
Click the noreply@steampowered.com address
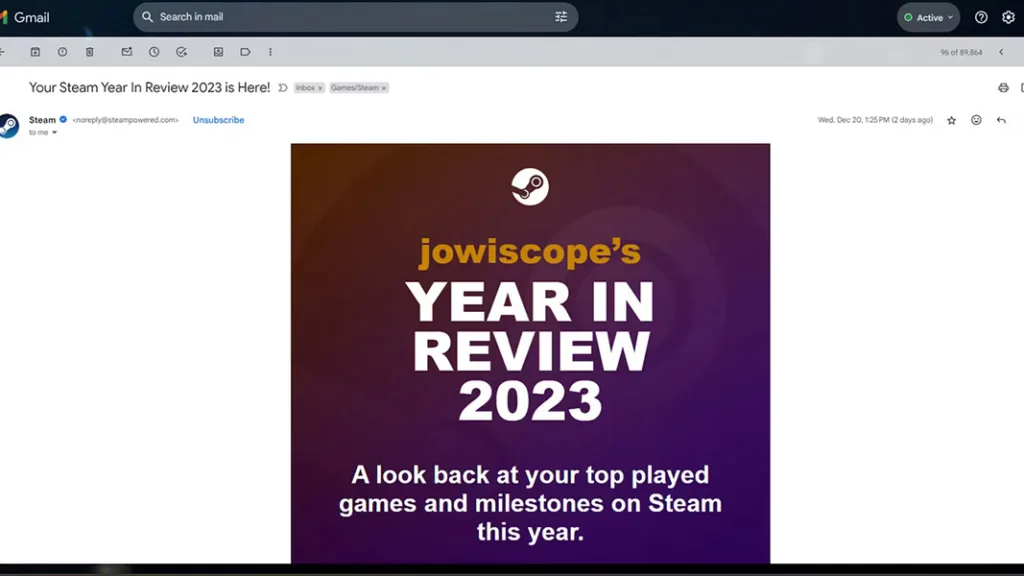point(125,120)
